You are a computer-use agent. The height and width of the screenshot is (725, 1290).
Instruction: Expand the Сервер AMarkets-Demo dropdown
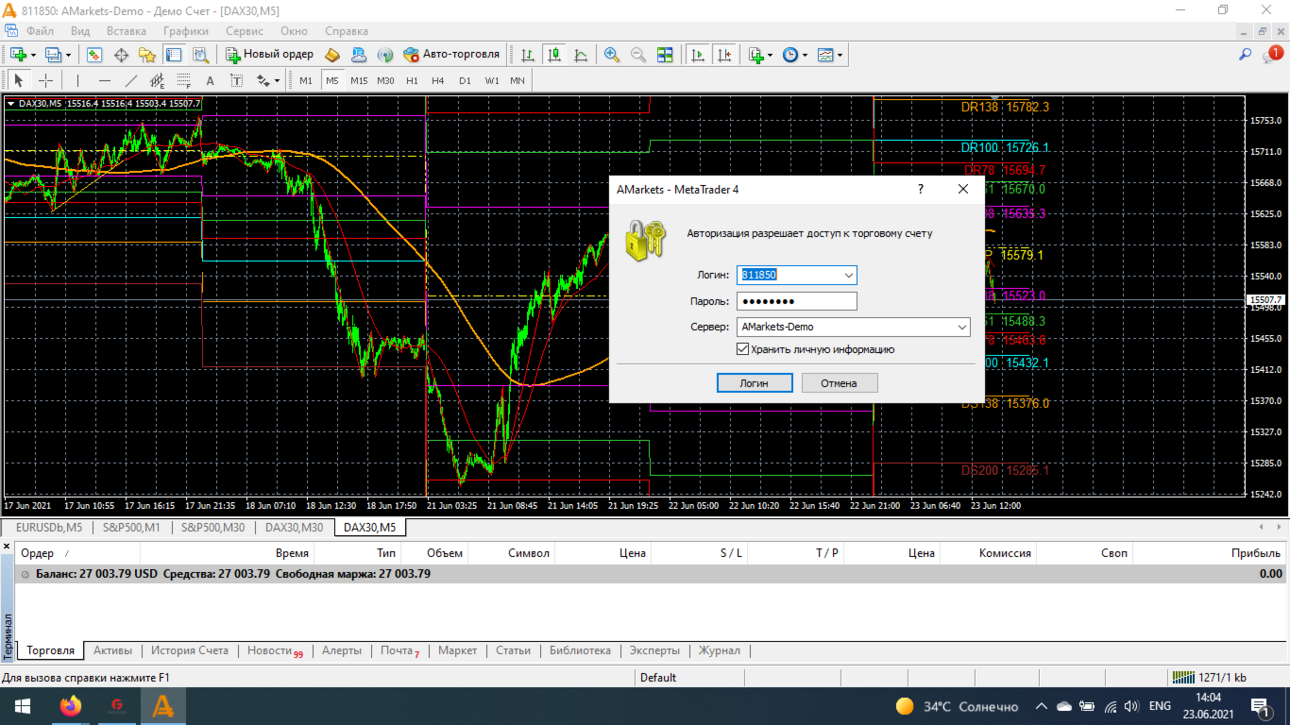[x=962, y=327]
